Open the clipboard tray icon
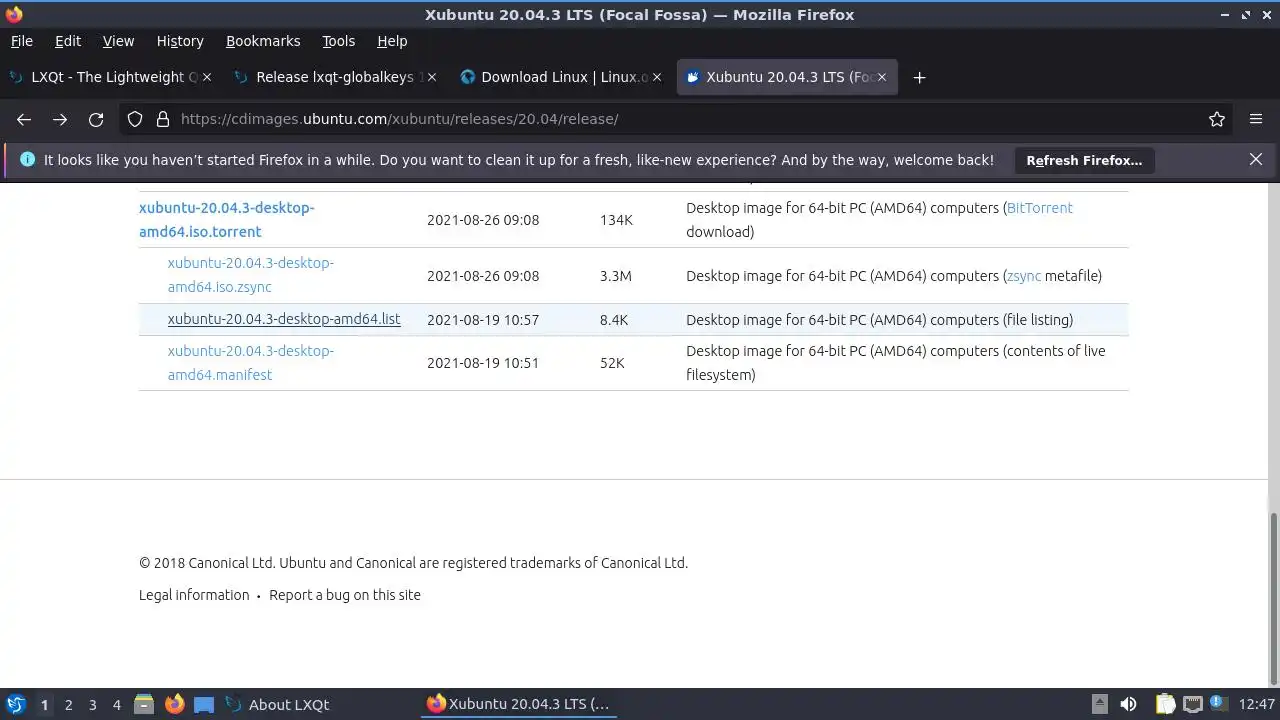1280x720 pixels. [1165, 704]
